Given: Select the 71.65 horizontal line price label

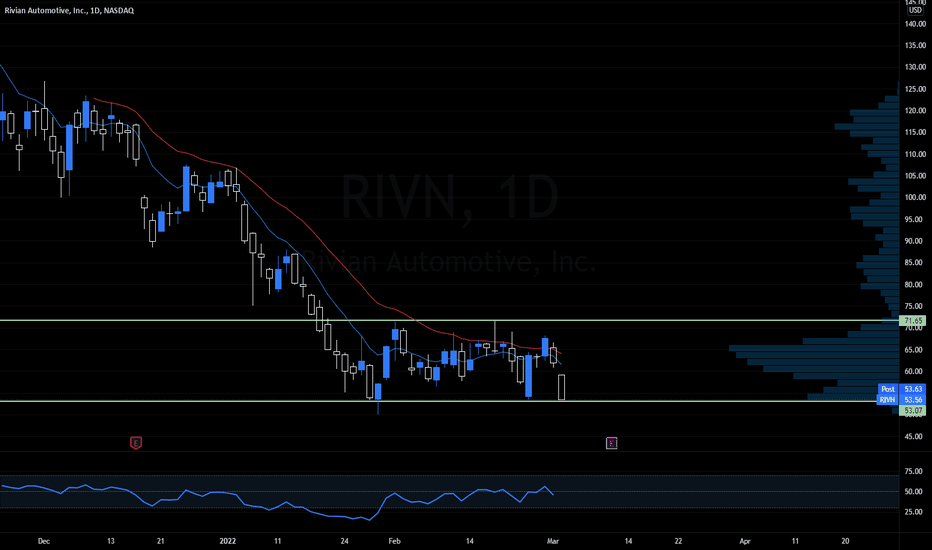Looking at the screenshot, I should point(913,320).
